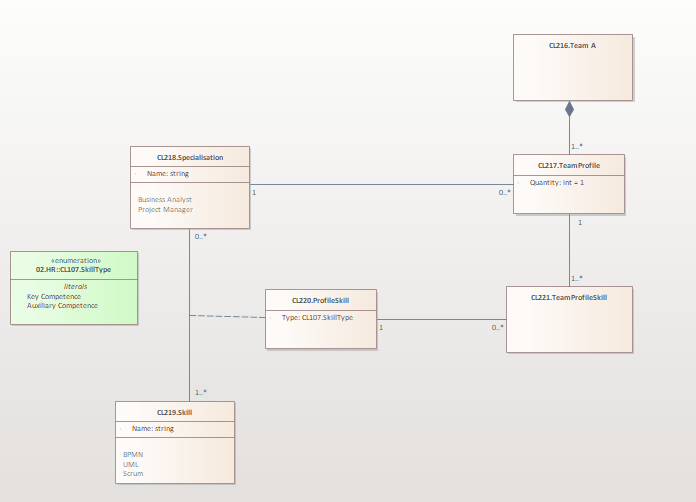Select the 02.HR::CL107.SkillType enumeration title
Image resolution: width=696 pixels, height=502 pixels.
click(73, 269)
